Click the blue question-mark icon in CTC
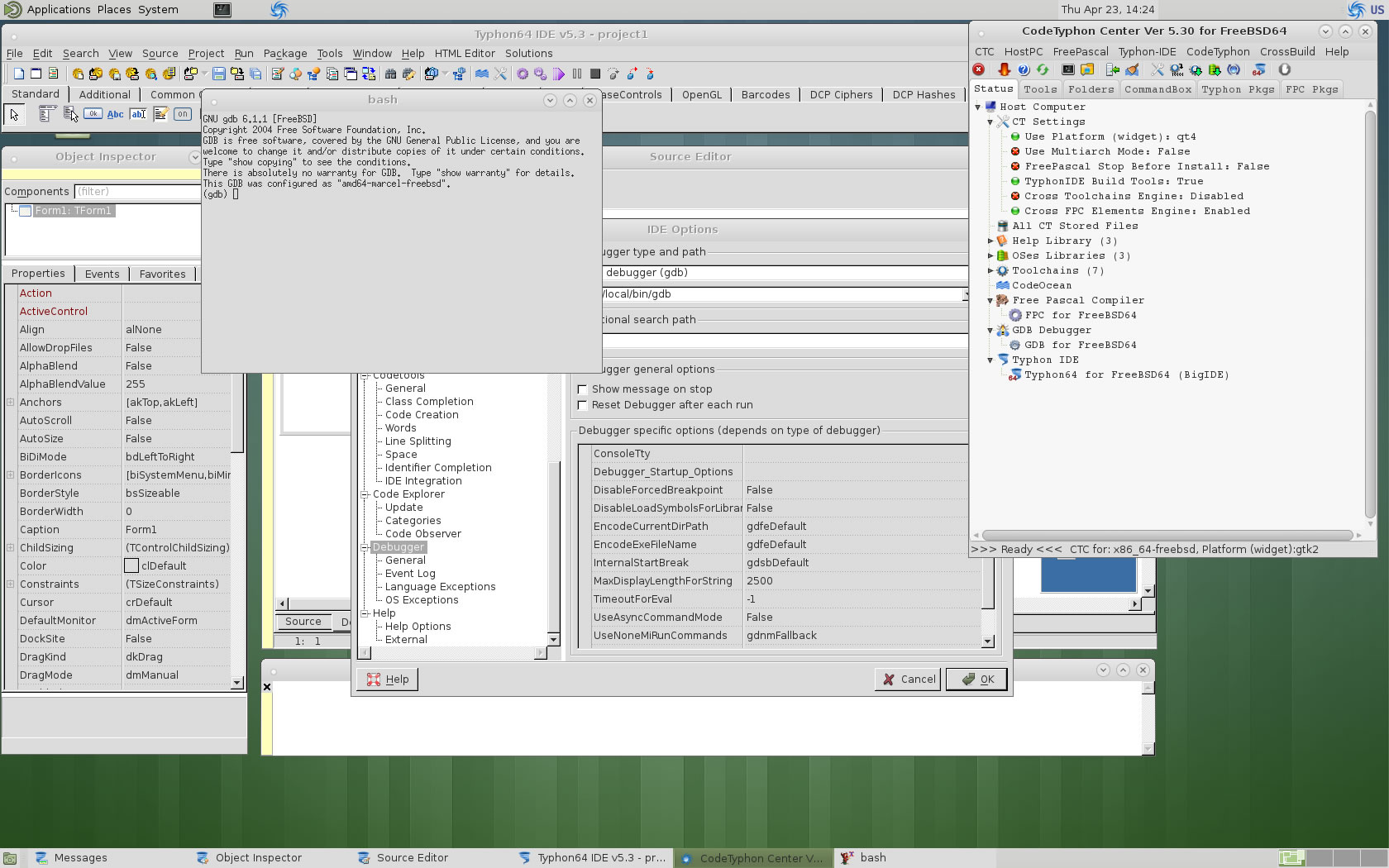Viewport: 1389px width, 868px height. coord(1024,69)
